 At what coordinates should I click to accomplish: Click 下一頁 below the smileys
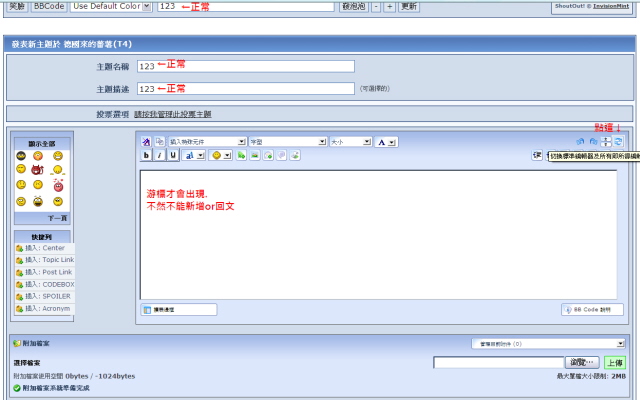pyautogui.click(x=57, y=218)
